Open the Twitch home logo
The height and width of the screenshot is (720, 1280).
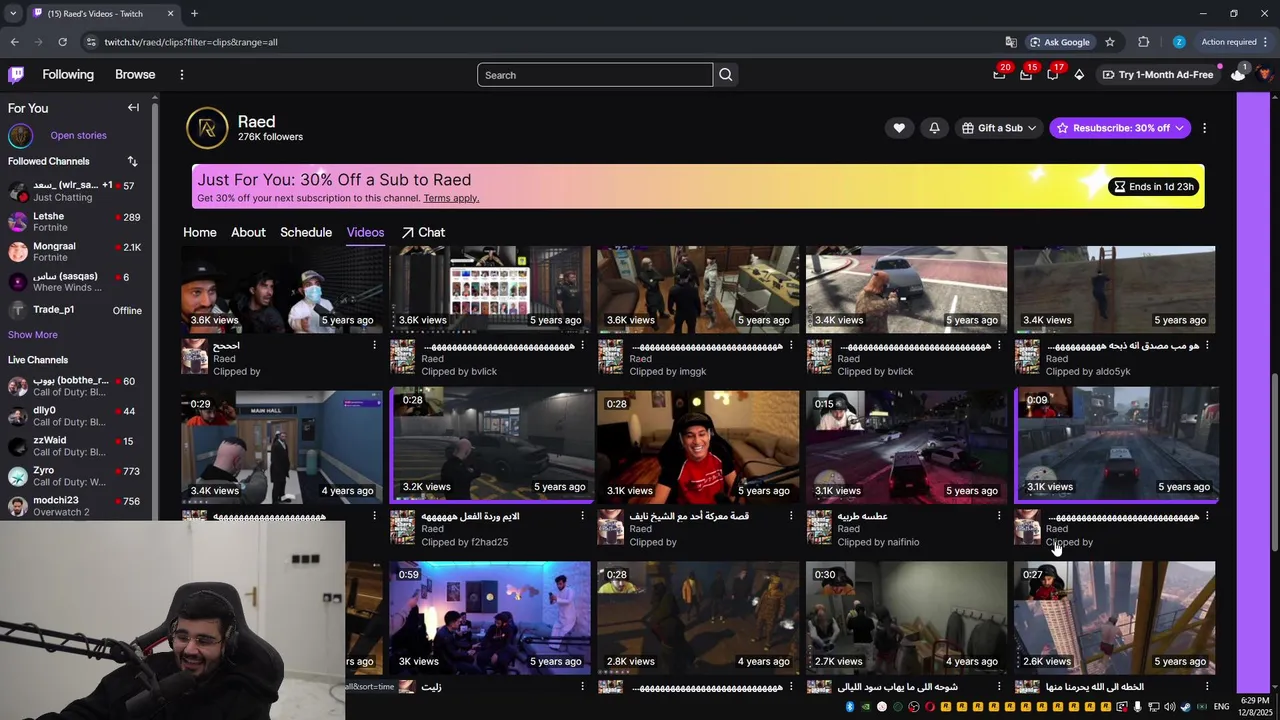(x=16, y=74)
